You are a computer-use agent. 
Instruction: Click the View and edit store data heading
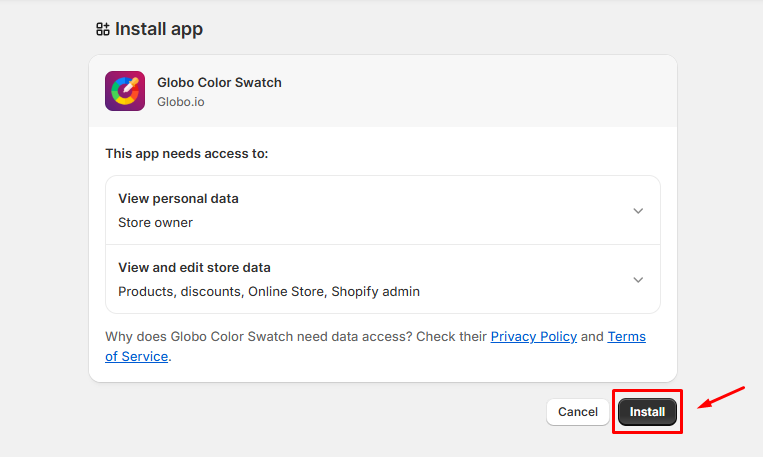[194, 268]
